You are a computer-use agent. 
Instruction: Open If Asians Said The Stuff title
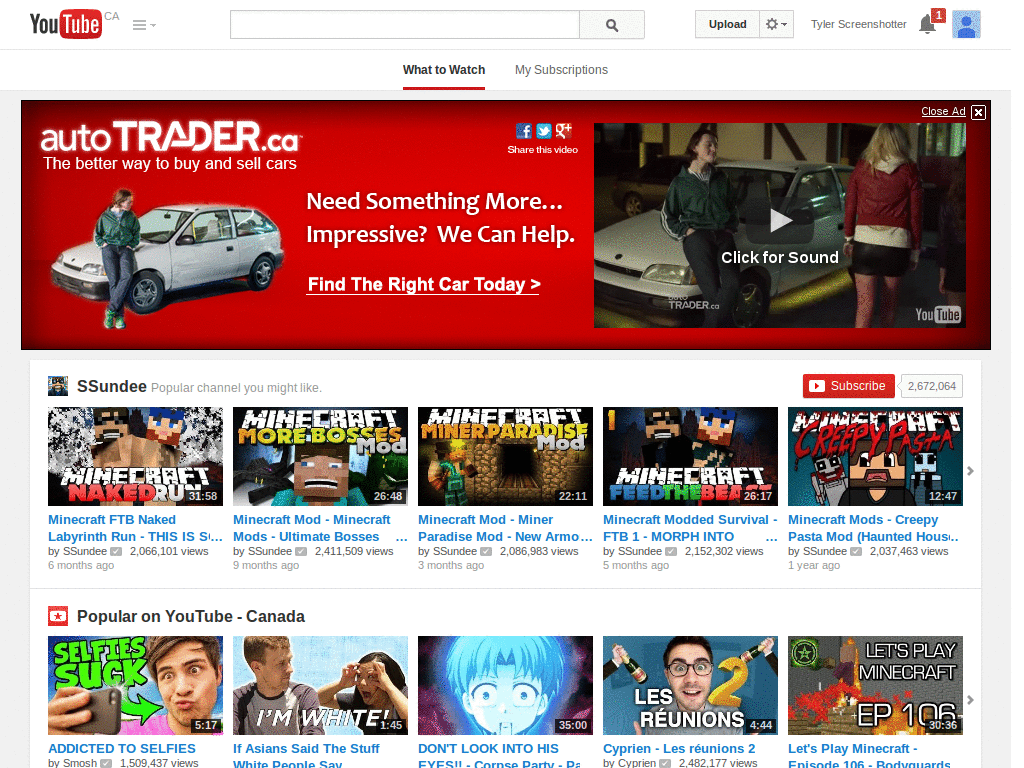306,755
